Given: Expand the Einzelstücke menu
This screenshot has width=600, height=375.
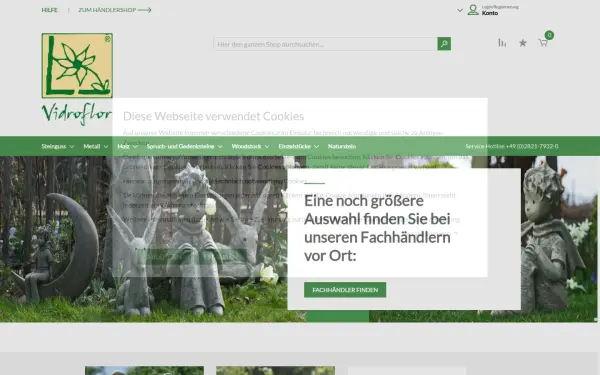Looking at the screenshot, I should pyautogui.click(x=298, y=146).
